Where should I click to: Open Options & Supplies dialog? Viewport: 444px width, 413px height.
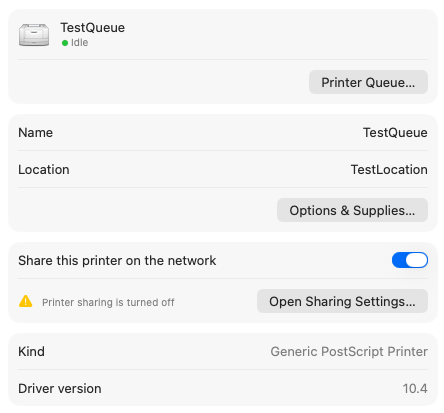click(352, 210)
